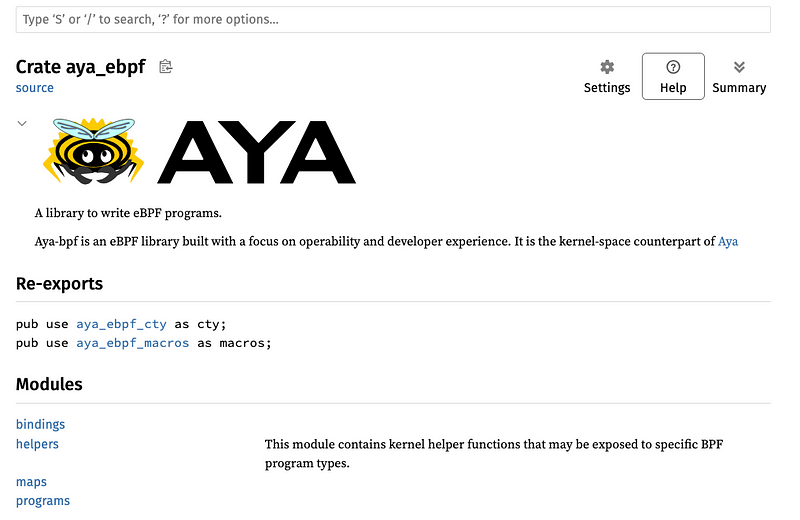Click the search input field
Image resolution: width=800 pixels, height=520 pixels.
(x=393, y=20)
